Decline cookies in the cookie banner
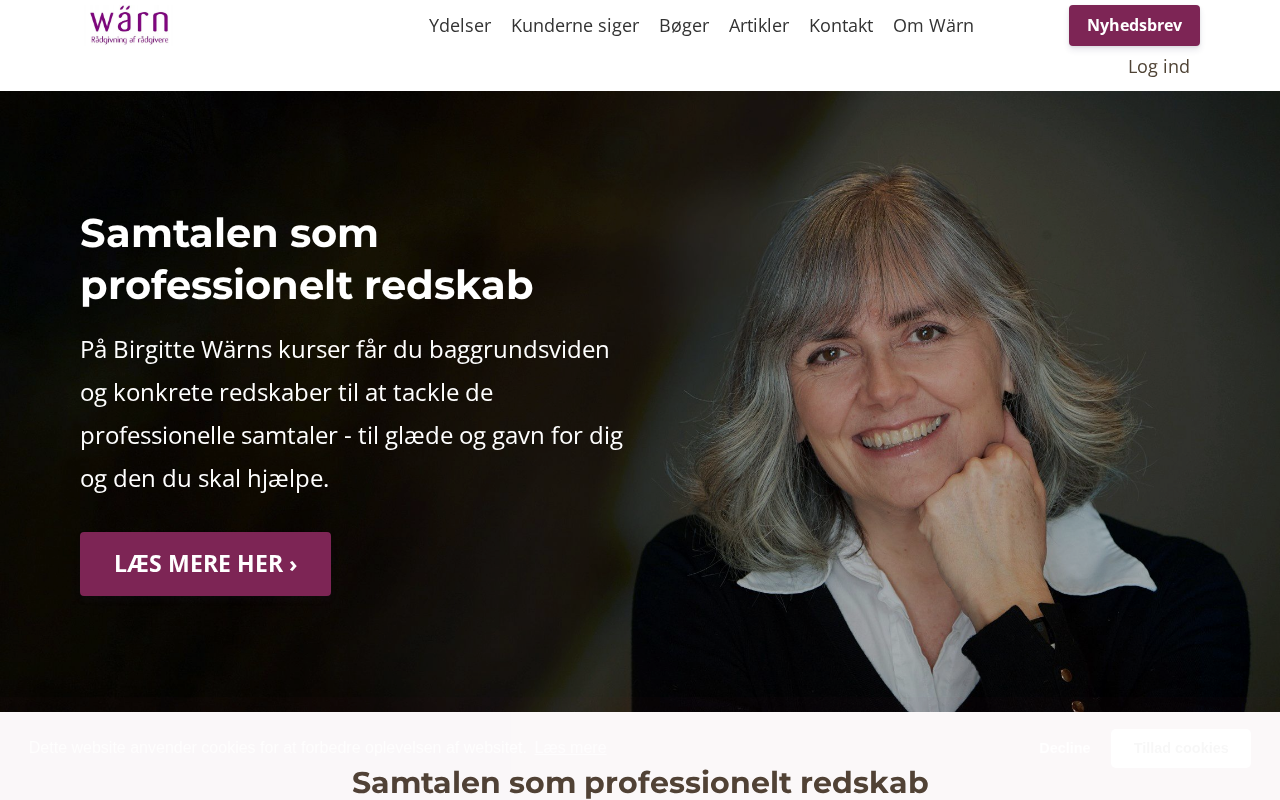 tap(1064, 748)
